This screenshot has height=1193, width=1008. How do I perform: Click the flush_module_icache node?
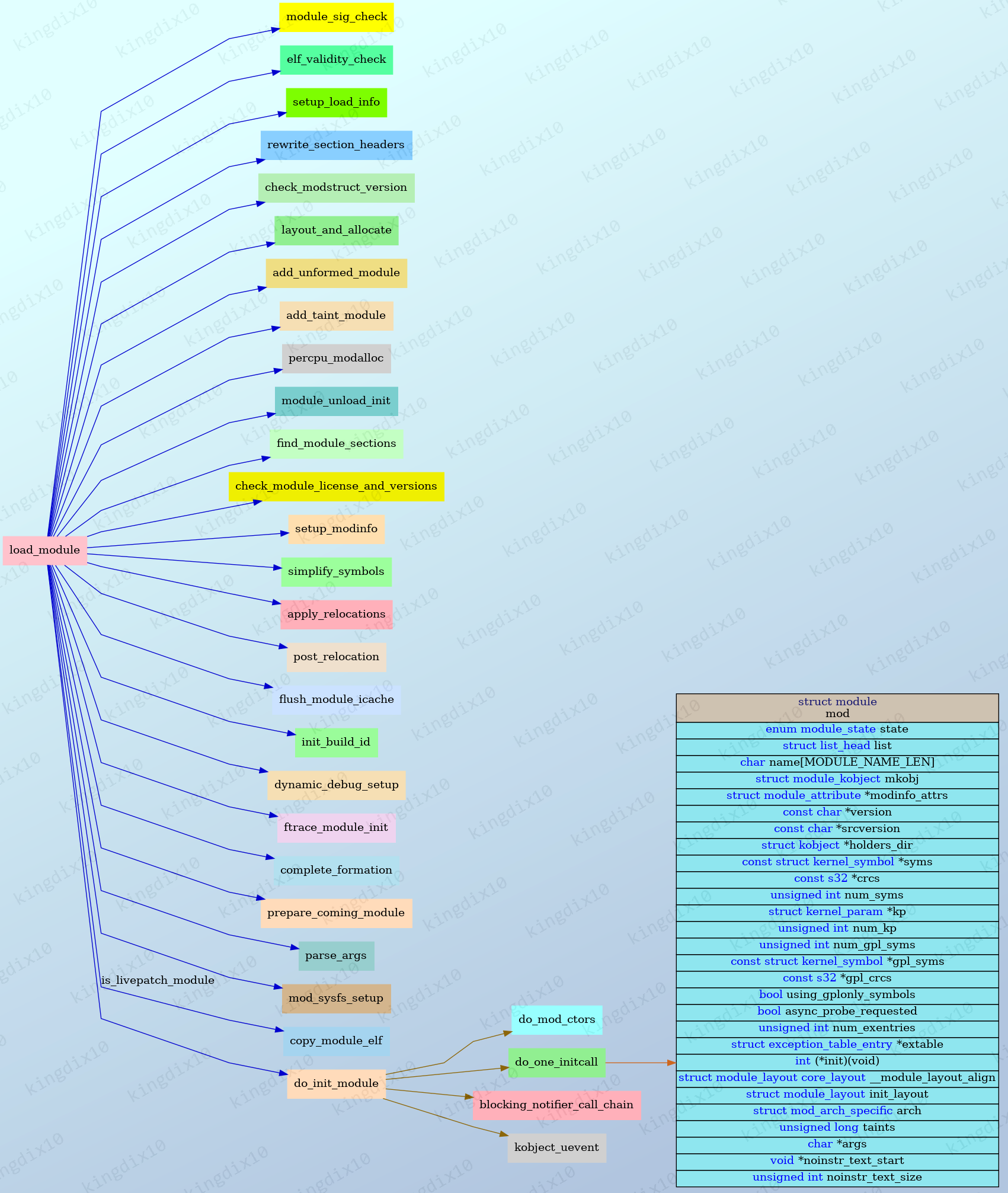coord(337,699)
